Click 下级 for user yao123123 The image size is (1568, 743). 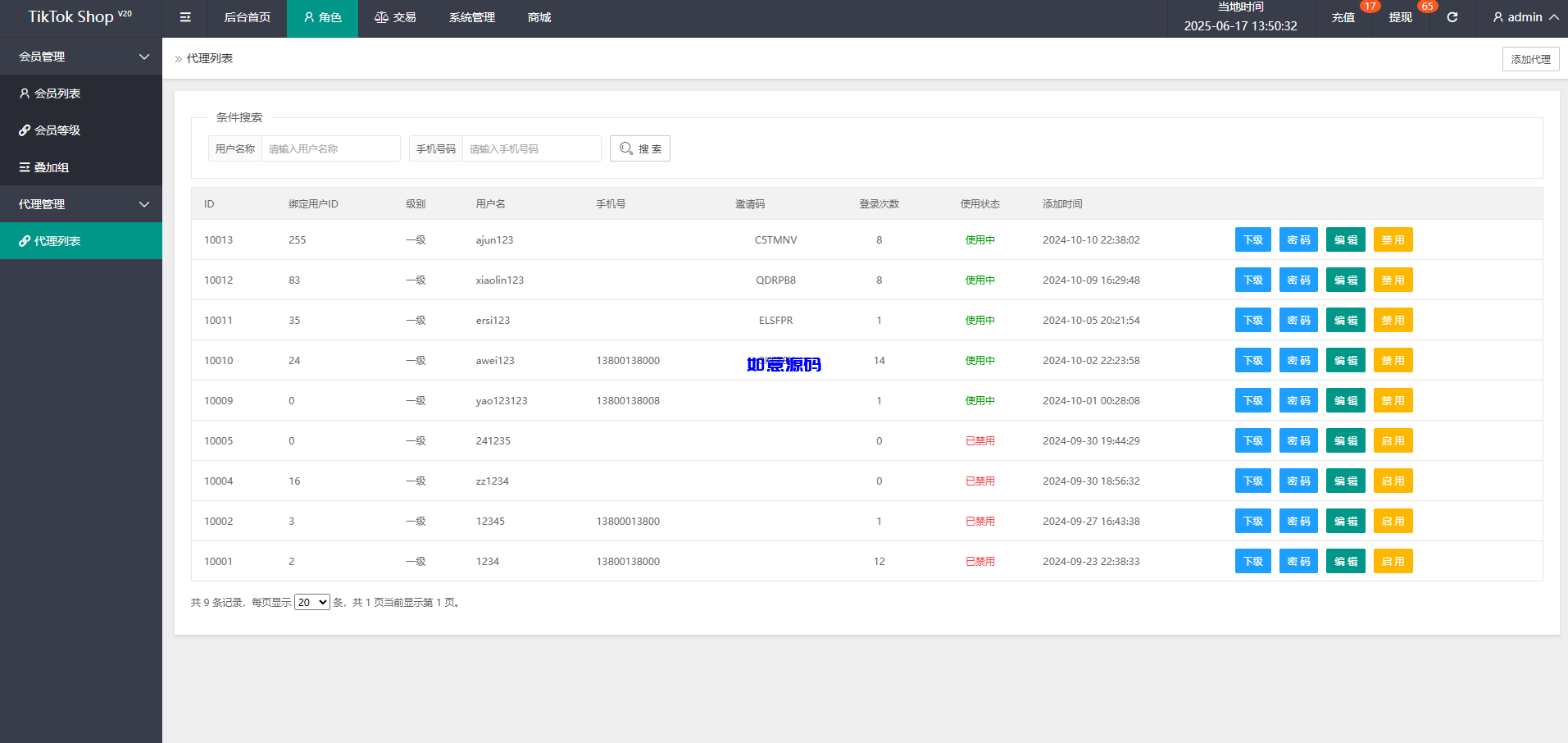point(1253,400)
